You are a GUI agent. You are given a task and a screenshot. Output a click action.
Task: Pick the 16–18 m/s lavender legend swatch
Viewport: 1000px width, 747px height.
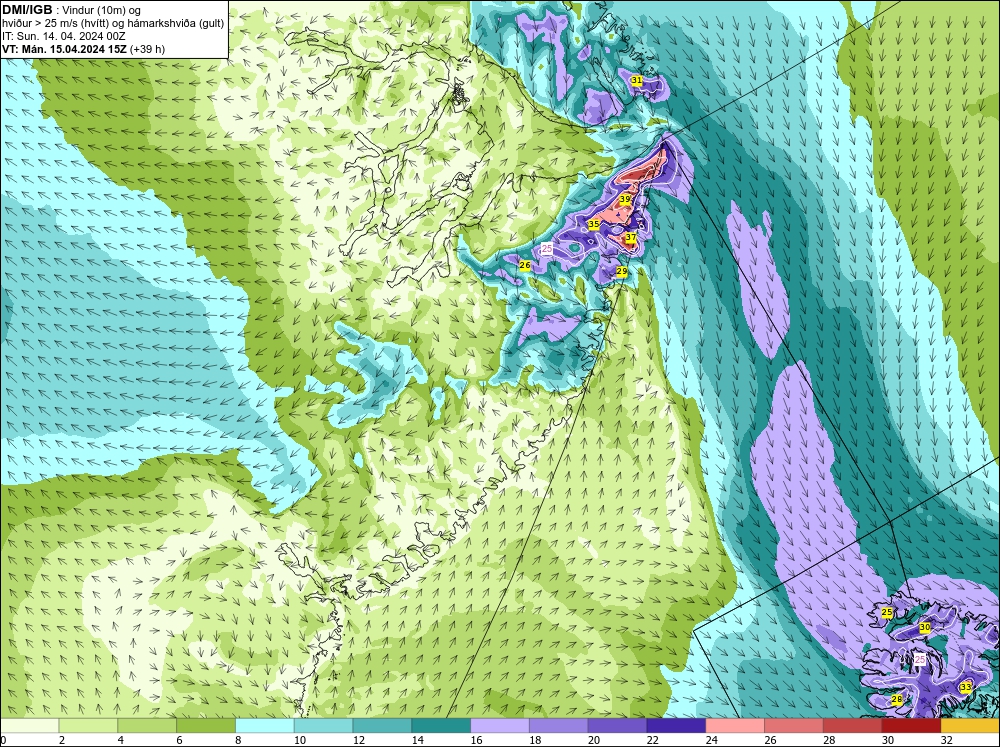tap(500, 726)
